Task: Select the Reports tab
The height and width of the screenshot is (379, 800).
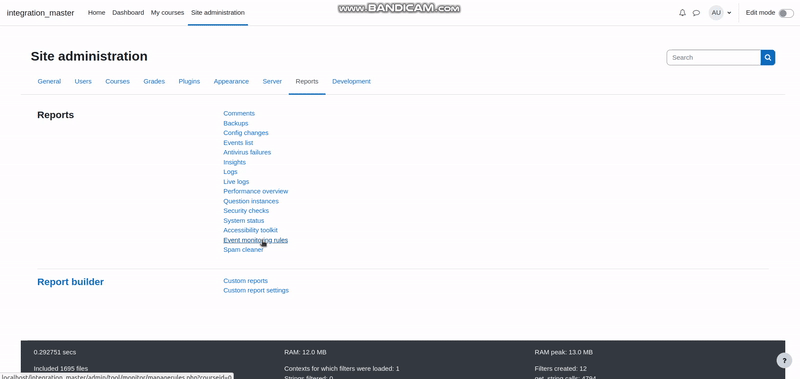Action: (307, 82)
